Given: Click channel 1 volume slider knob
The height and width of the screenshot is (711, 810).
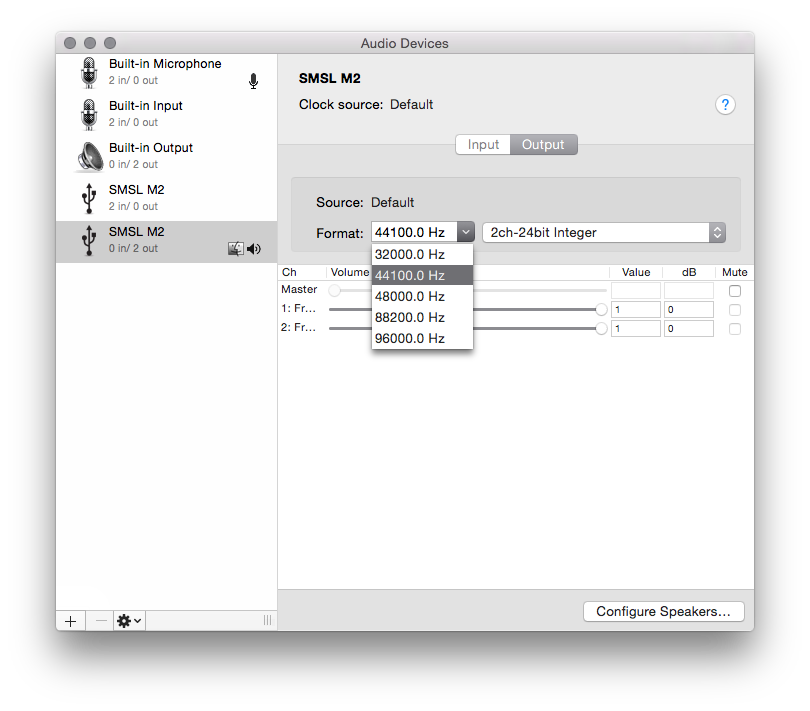Looking at the screenshot, I should click(x=601, y=310).
